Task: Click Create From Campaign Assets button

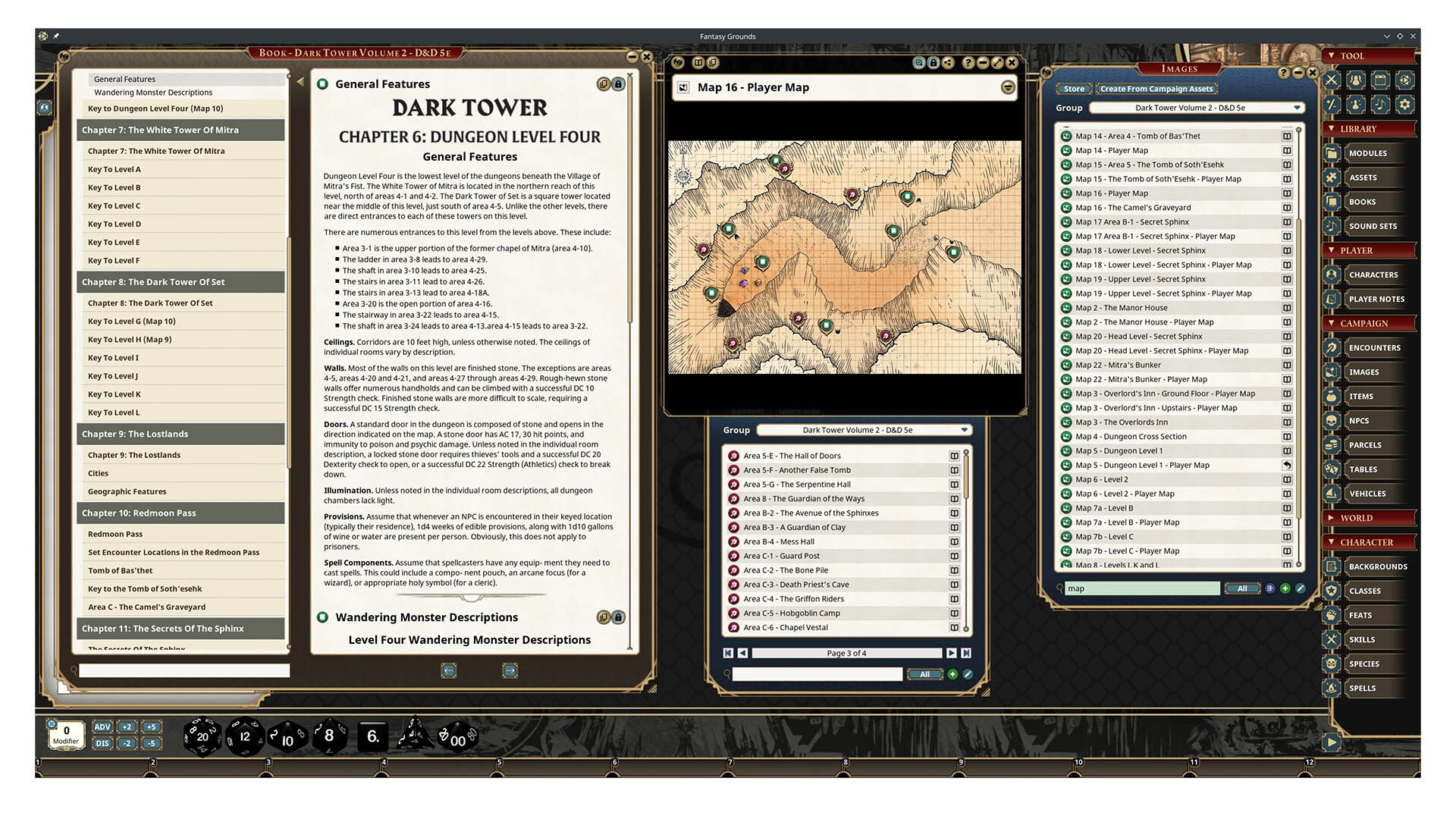Action: coord(1156,89)
